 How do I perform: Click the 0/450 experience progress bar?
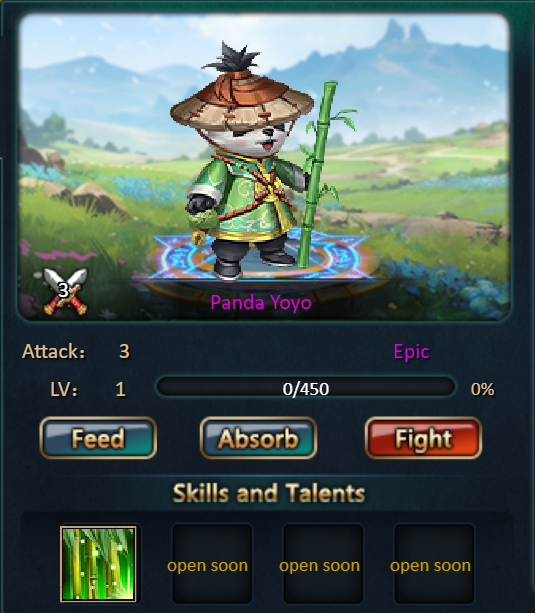point(306,389)
